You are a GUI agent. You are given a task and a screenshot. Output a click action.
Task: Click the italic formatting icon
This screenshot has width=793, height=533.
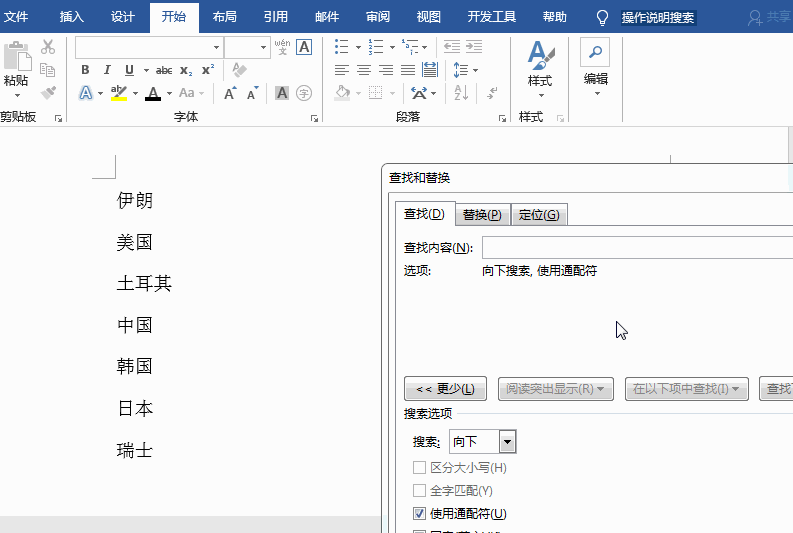107,70
